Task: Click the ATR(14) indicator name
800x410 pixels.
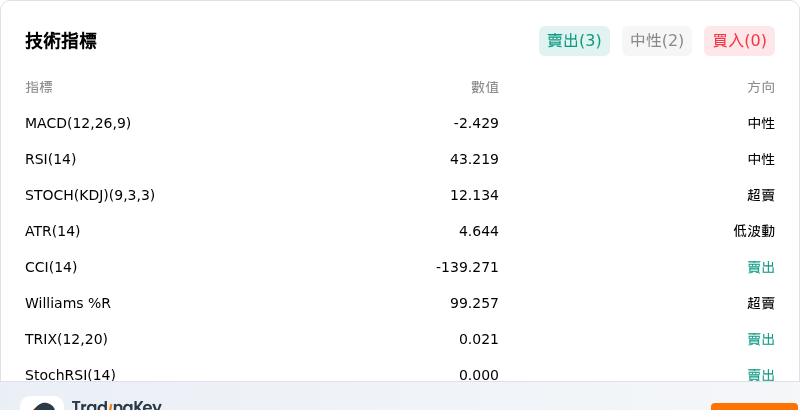Action: (53, 232)
